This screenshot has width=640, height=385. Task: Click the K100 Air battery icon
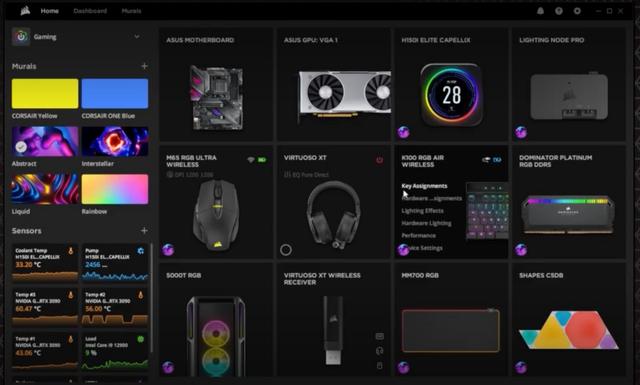click(497, 160)
